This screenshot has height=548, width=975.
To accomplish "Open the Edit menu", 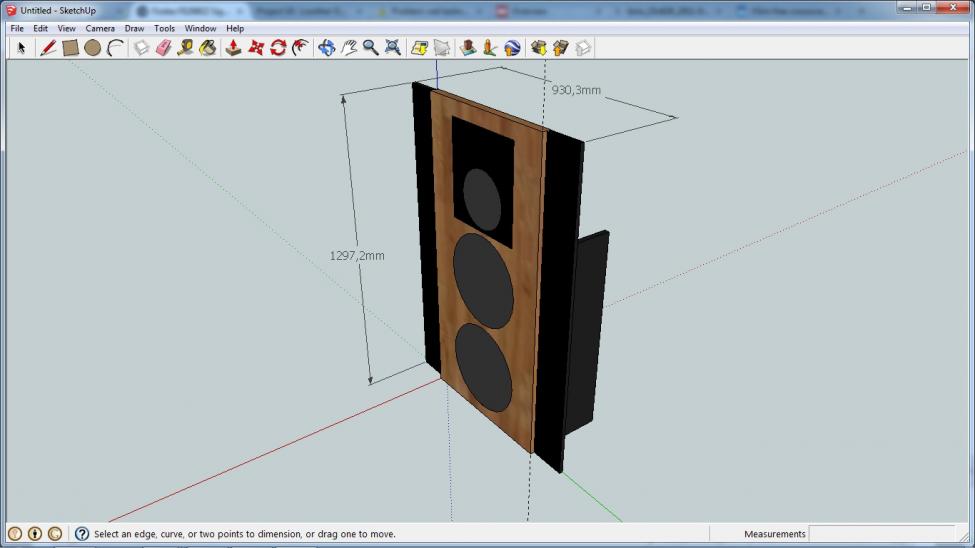I will [40, 29].
